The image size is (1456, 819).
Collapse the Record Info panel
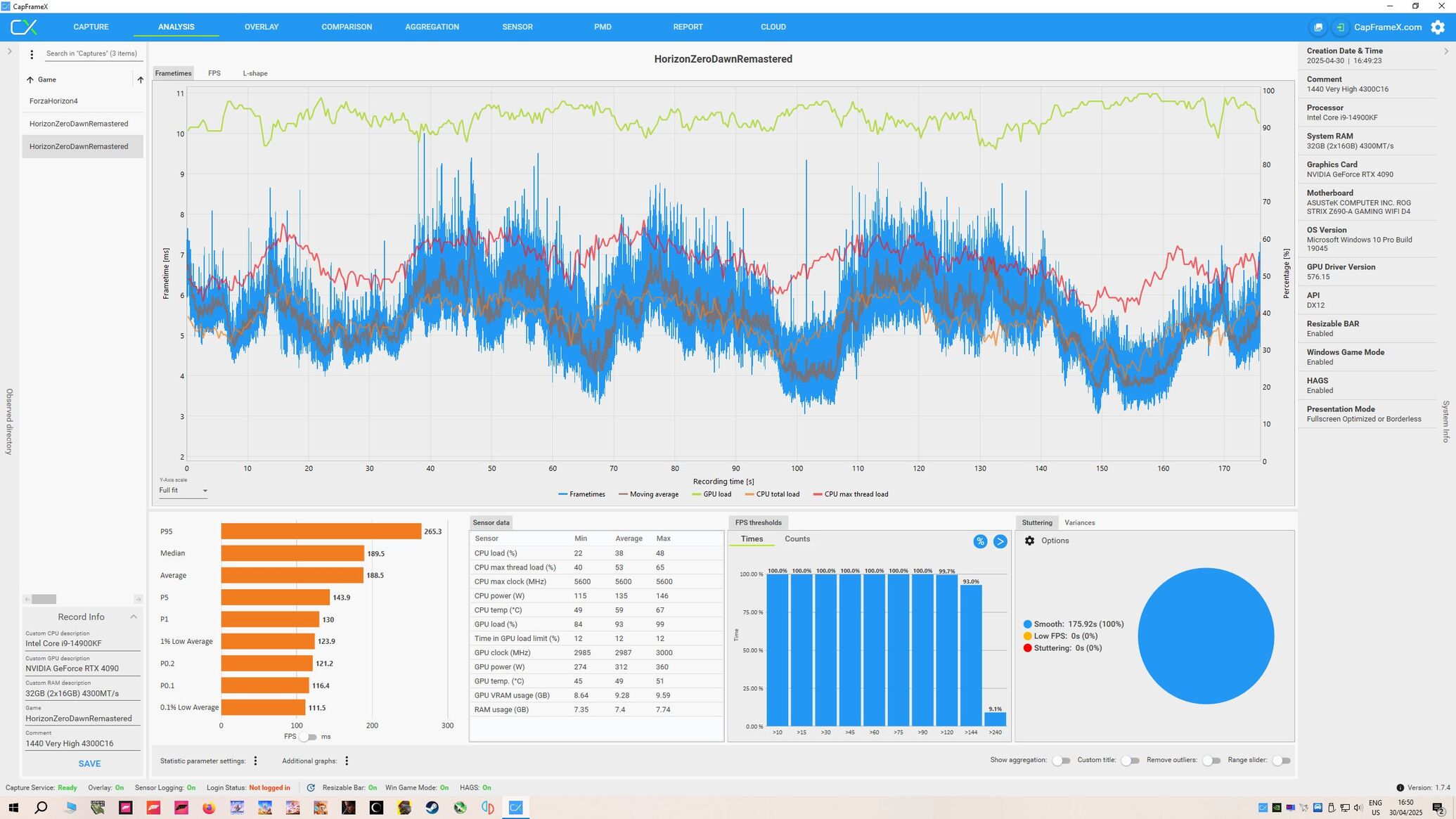[134, 617]
